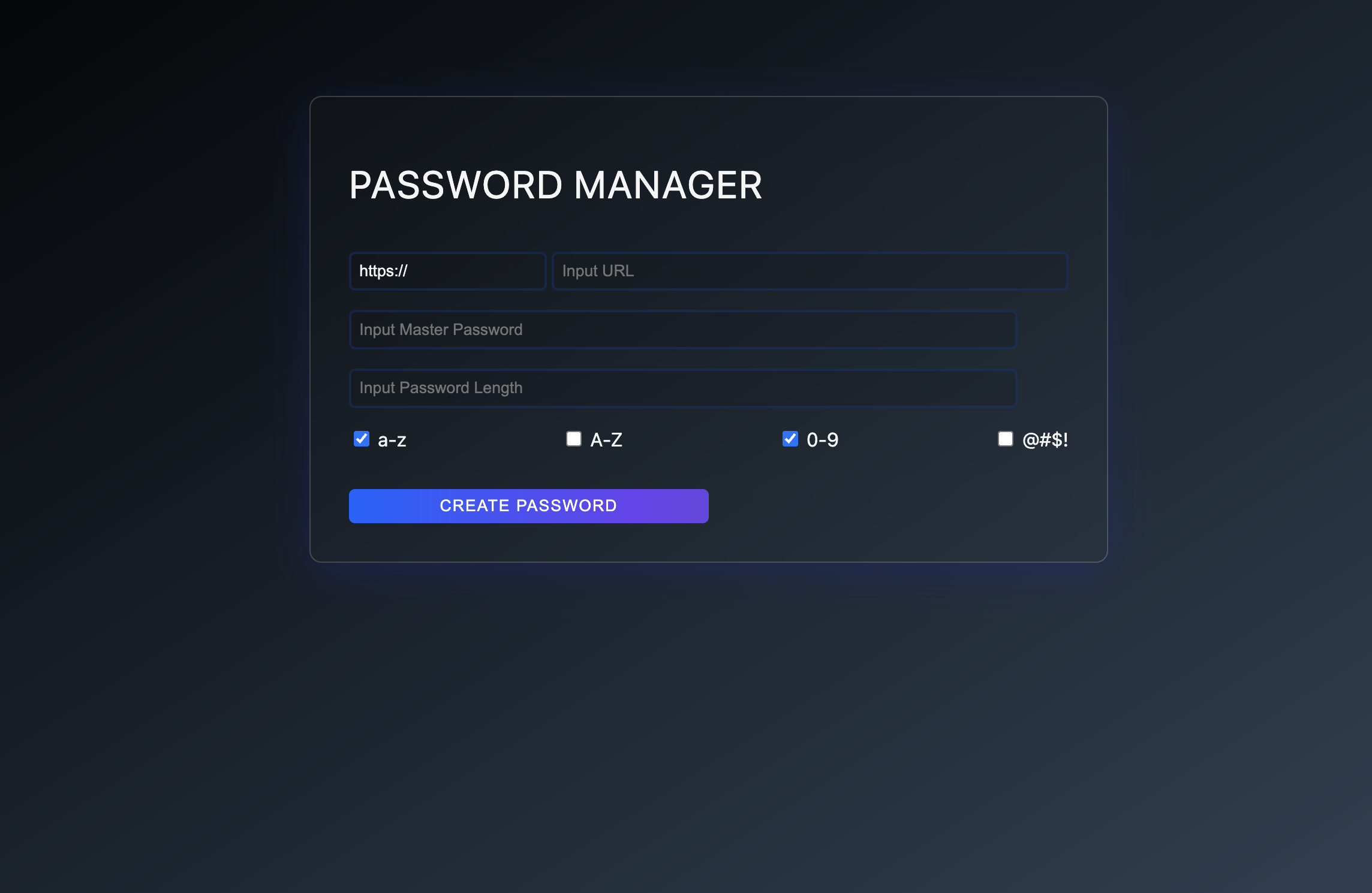This screenshot has width=1372, height=893.
Task: Click the Input Master Password field
Action: [x=682, y=329]
